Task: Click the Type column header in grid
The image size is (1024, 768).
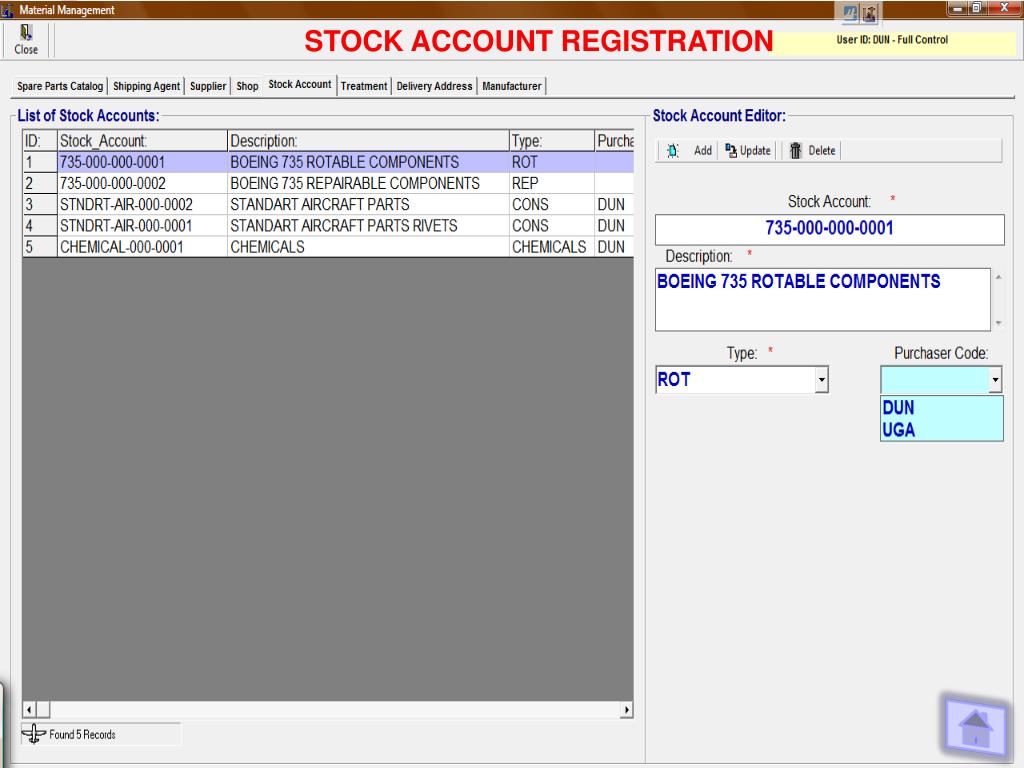Action: (x=552, y=141)
